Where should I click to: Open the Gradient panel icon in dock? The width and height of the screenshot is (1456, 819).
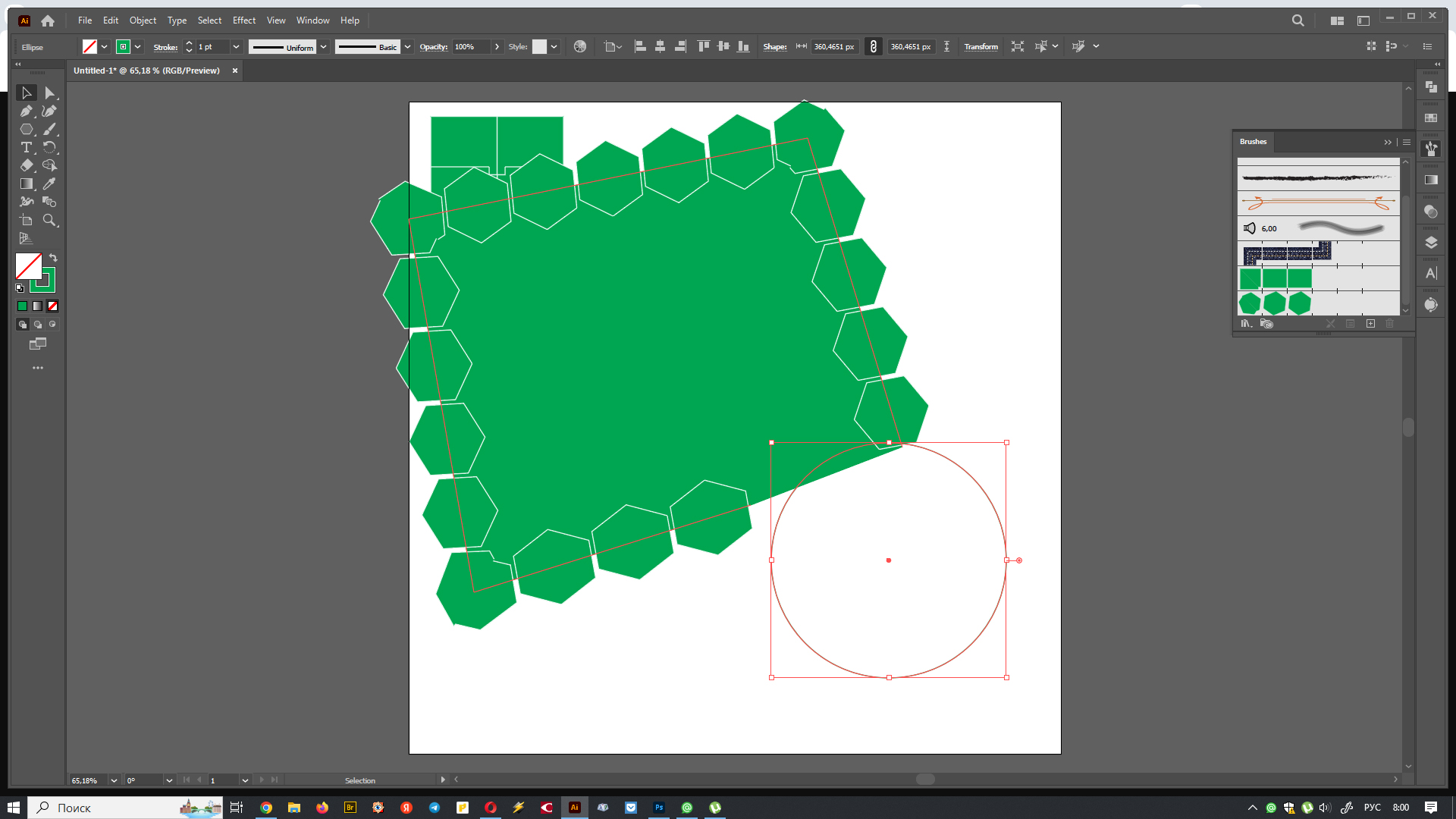pyautogui.click(x=1431, y=180)
